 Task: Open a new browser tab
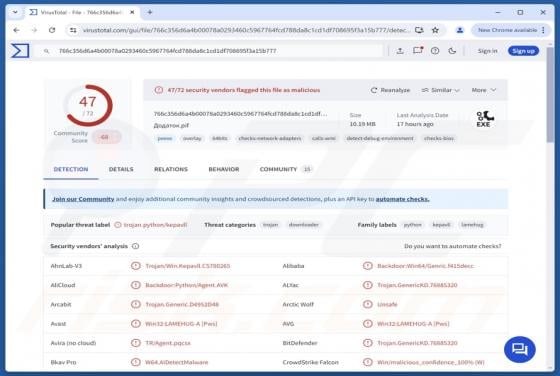(150, 12)
